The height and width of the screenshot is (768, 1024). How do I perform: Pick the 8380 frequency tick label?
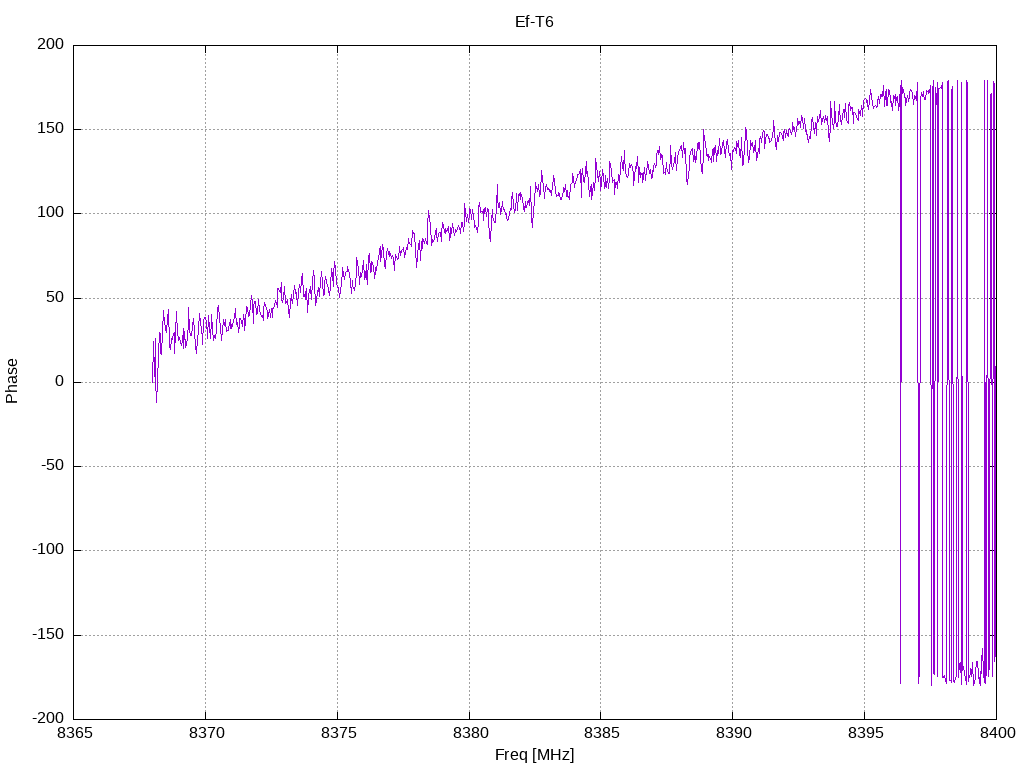tap(469, 734)
